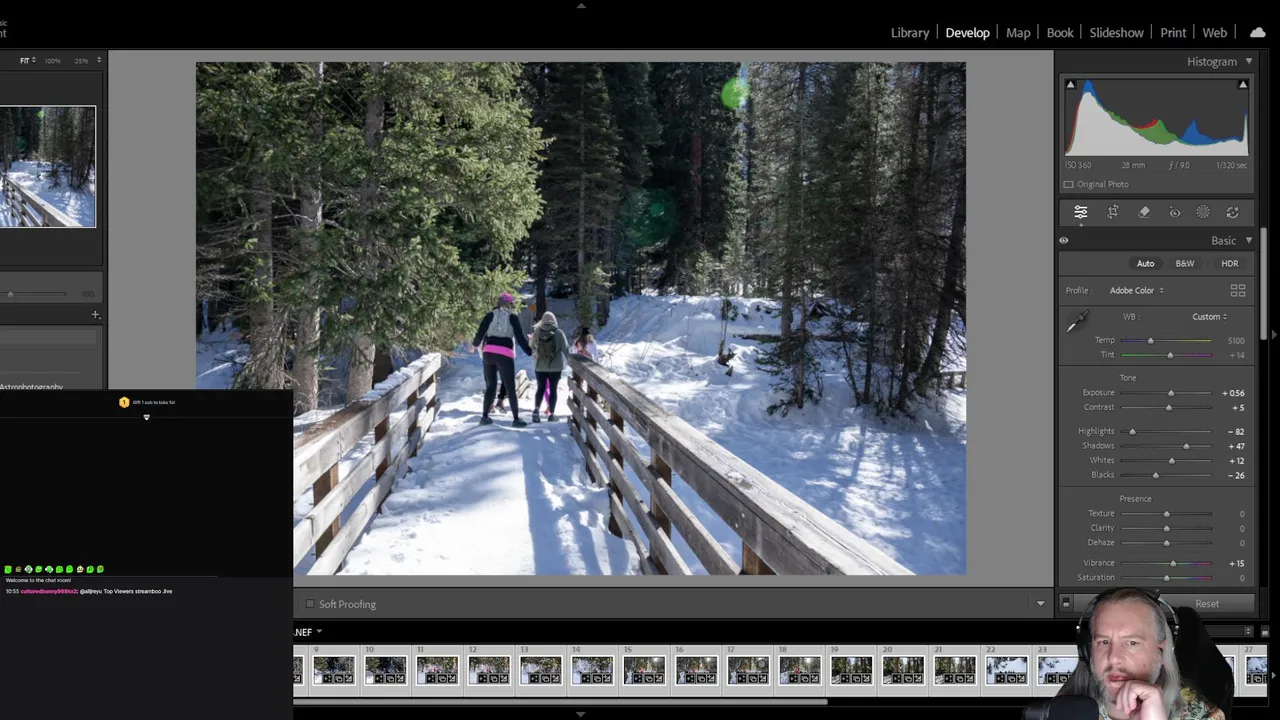Adjust the Contrast slider handle
Screen dimensions: 1280x720
coord(1168,407)
